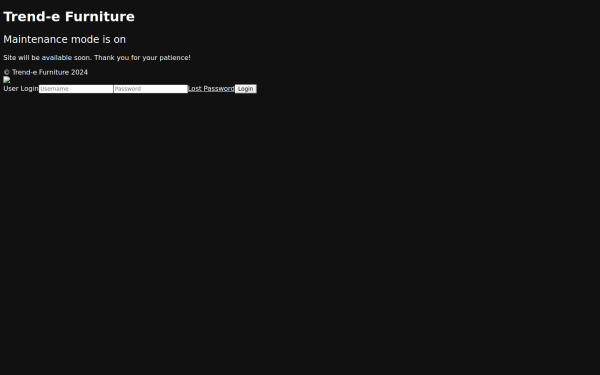Click the © Trend-e Furniture 2024 copyright text

pos(46,72)
